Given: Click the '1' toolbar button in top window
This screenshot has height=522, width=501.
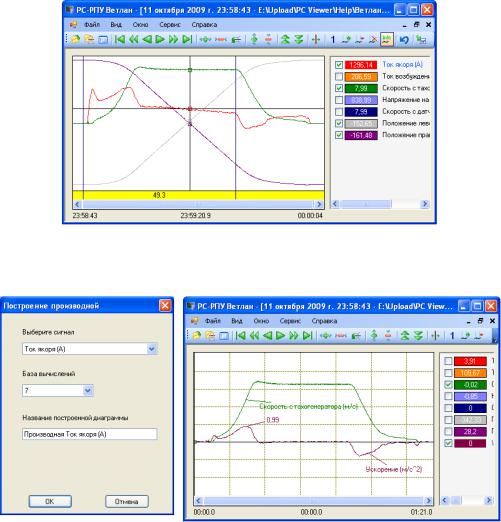Looking at the screenshot, I should click(332, 39).
